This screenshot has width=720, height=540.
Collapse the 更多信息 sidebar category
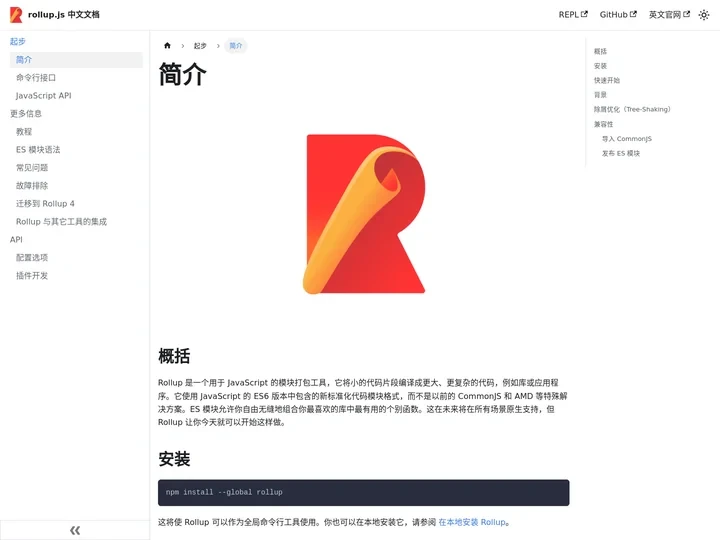(x=26, y=113)
